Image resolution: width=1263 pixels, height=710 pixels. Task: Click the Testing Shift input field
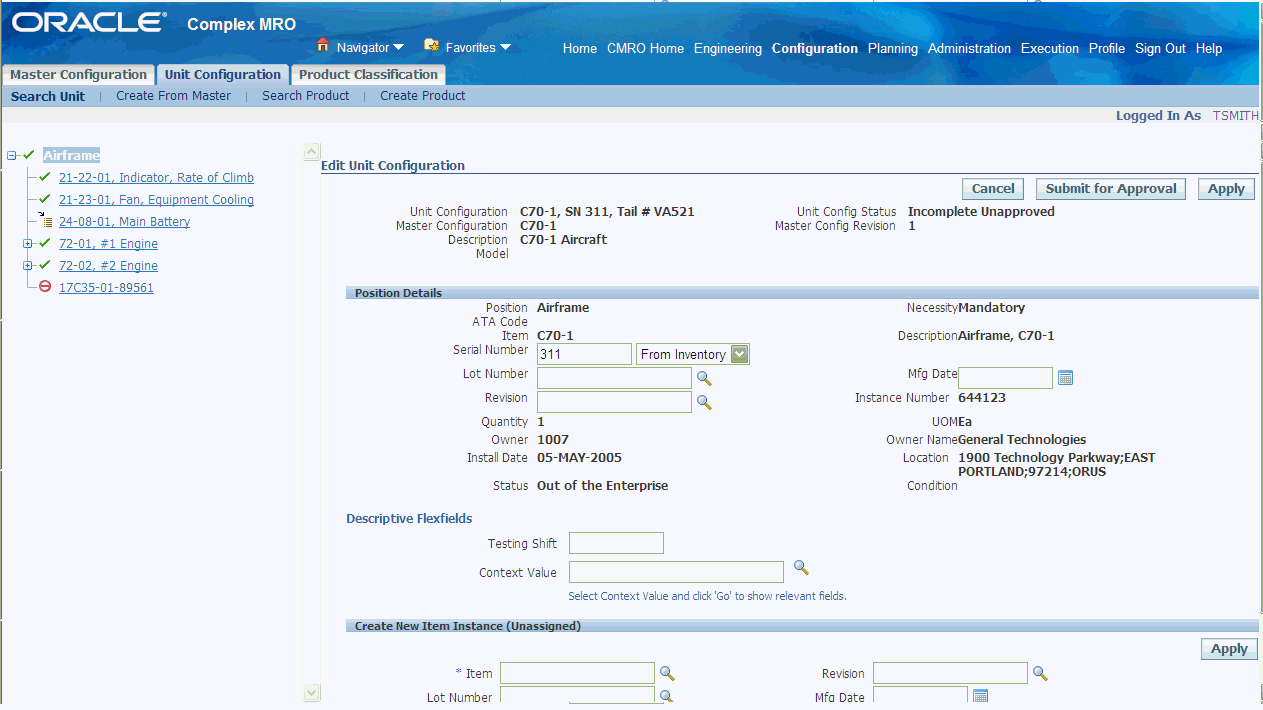(616, 543)
